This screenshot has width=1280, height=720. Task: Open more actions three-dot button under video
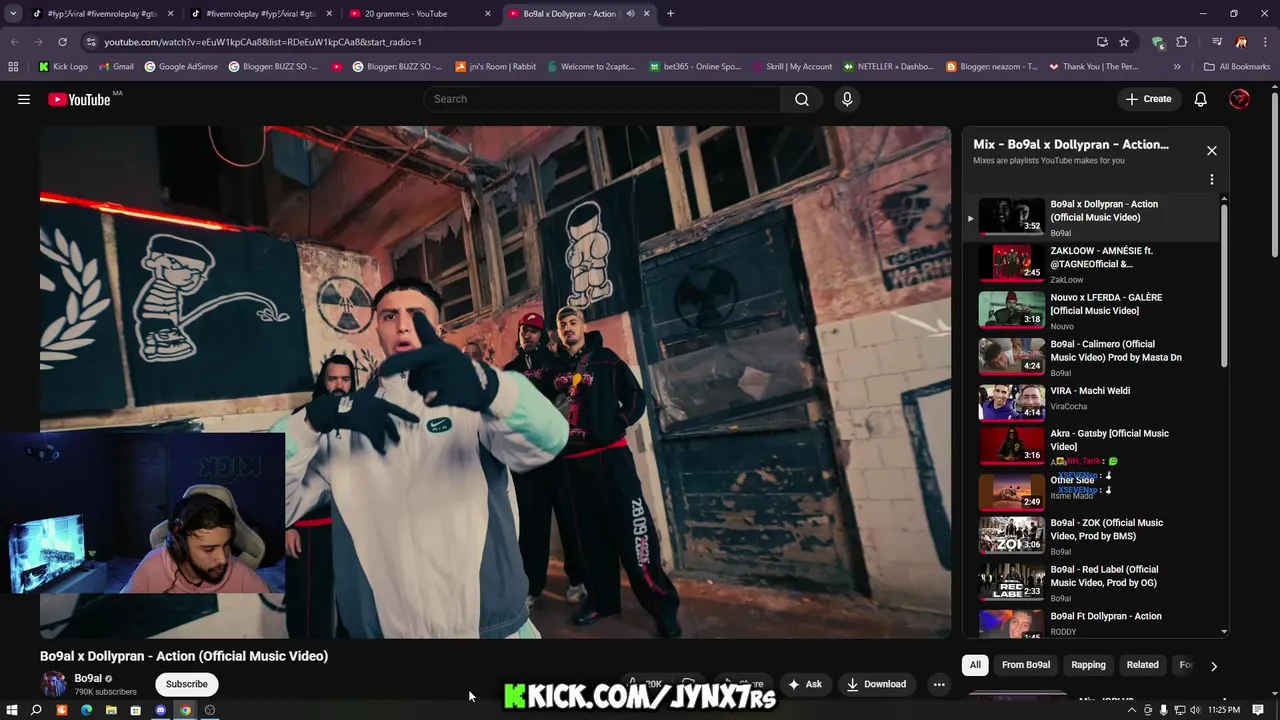938,684
